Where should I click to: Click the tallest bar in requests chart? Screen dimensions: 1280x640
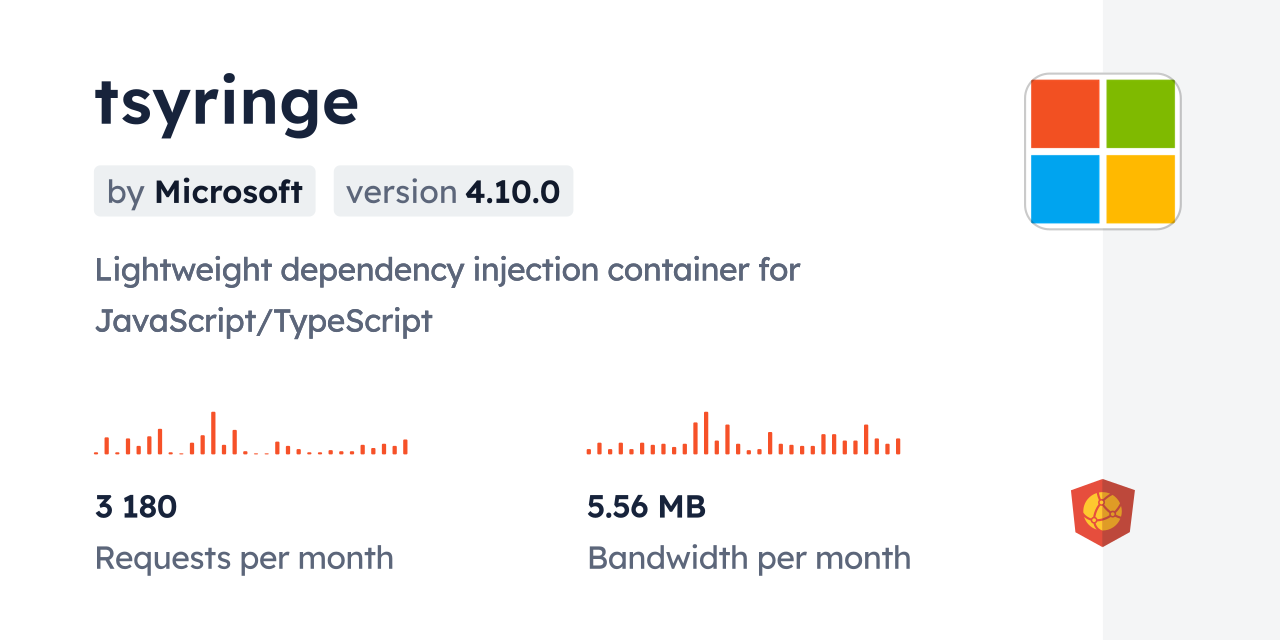[213, 434]
